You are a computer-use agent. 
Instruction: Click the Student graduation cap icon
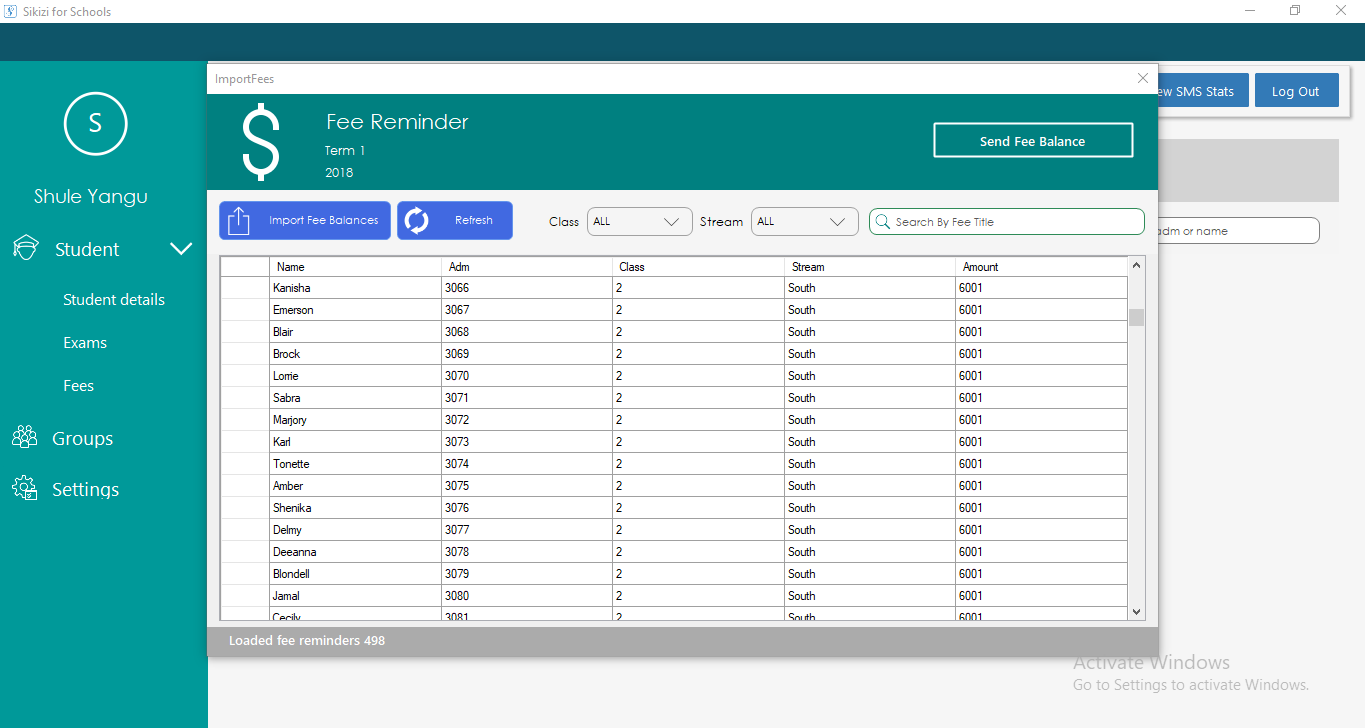[x=25, y=248]
